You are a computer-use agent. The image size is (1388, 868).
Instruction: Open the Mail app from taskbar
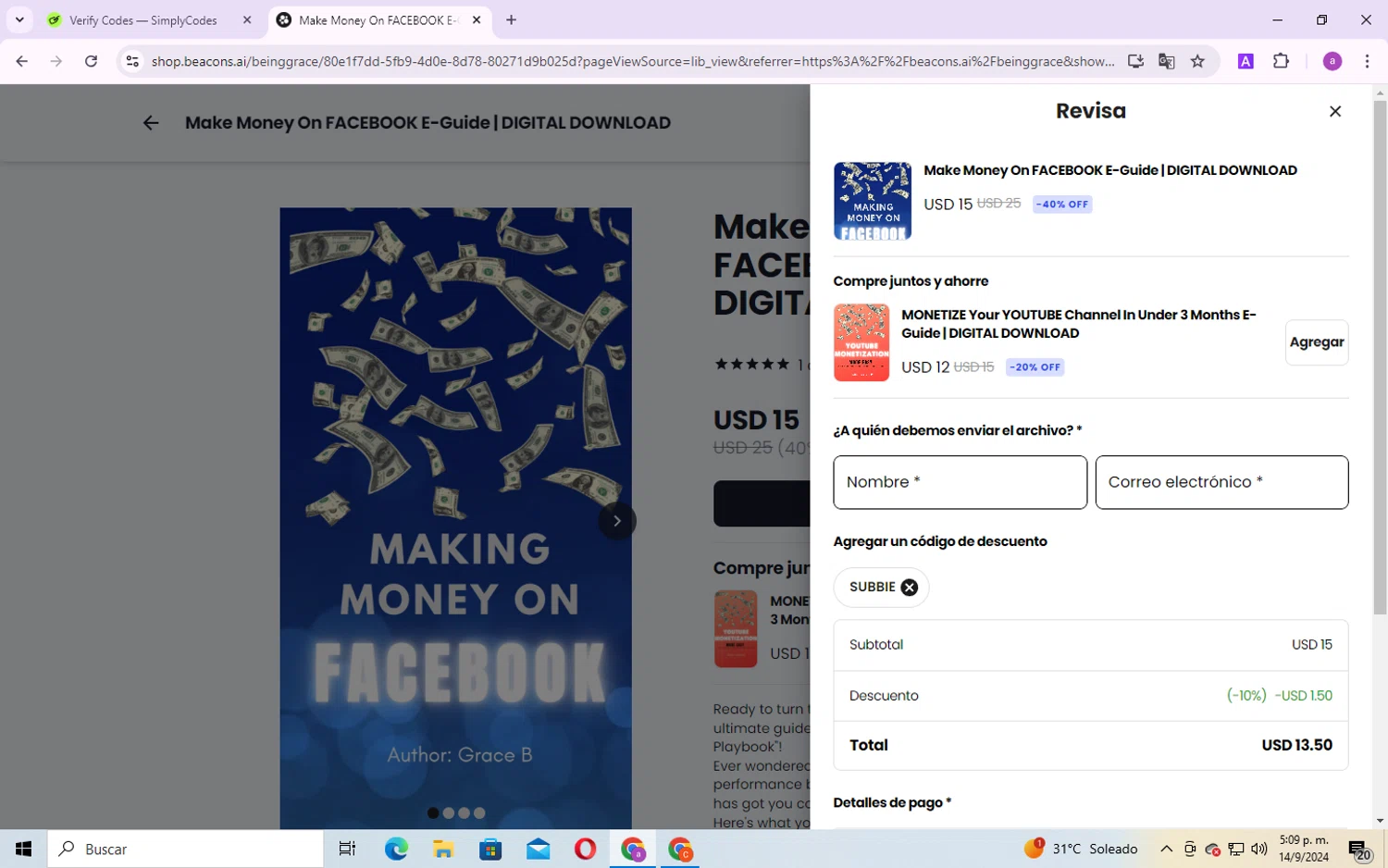pyautogui.click(x=538, y=849)
